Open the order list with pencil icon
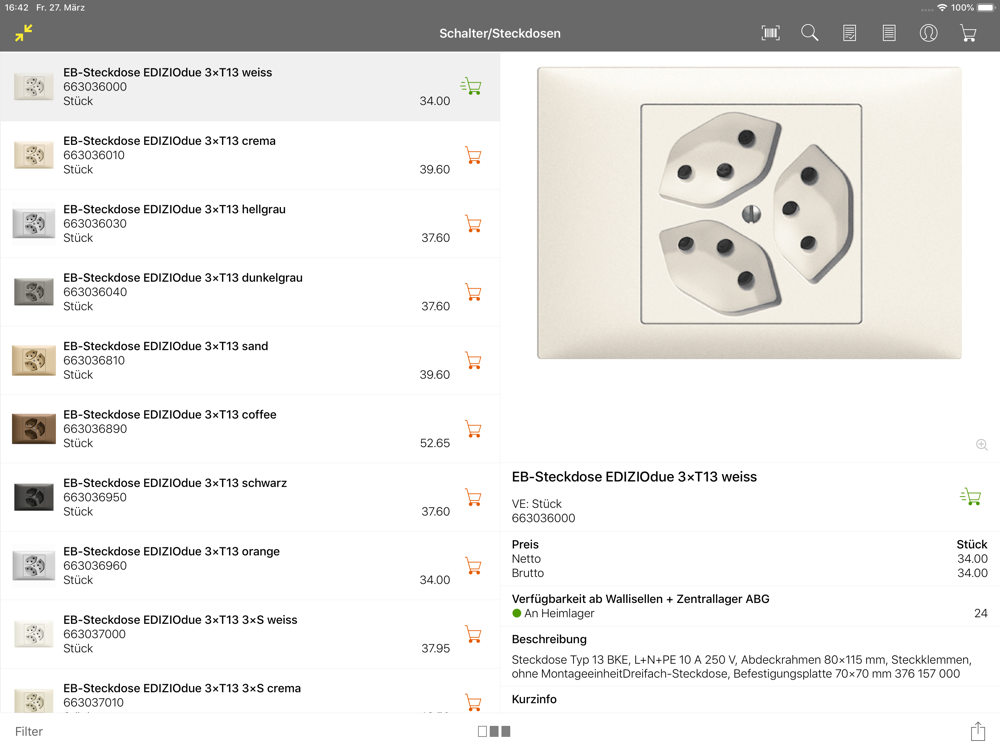The height and width of the screenshot is (750, 1000). (849, 33)
